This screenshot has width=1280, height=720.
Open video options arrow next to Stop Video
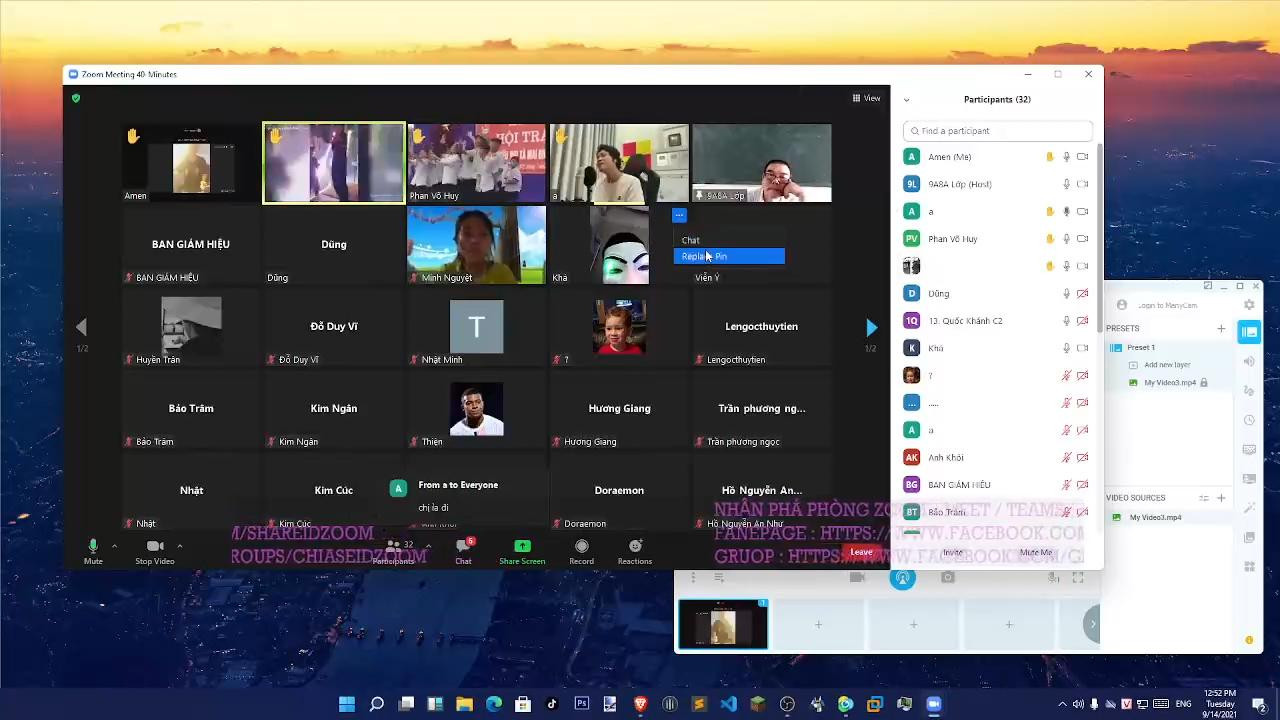[x=179, y=547]
